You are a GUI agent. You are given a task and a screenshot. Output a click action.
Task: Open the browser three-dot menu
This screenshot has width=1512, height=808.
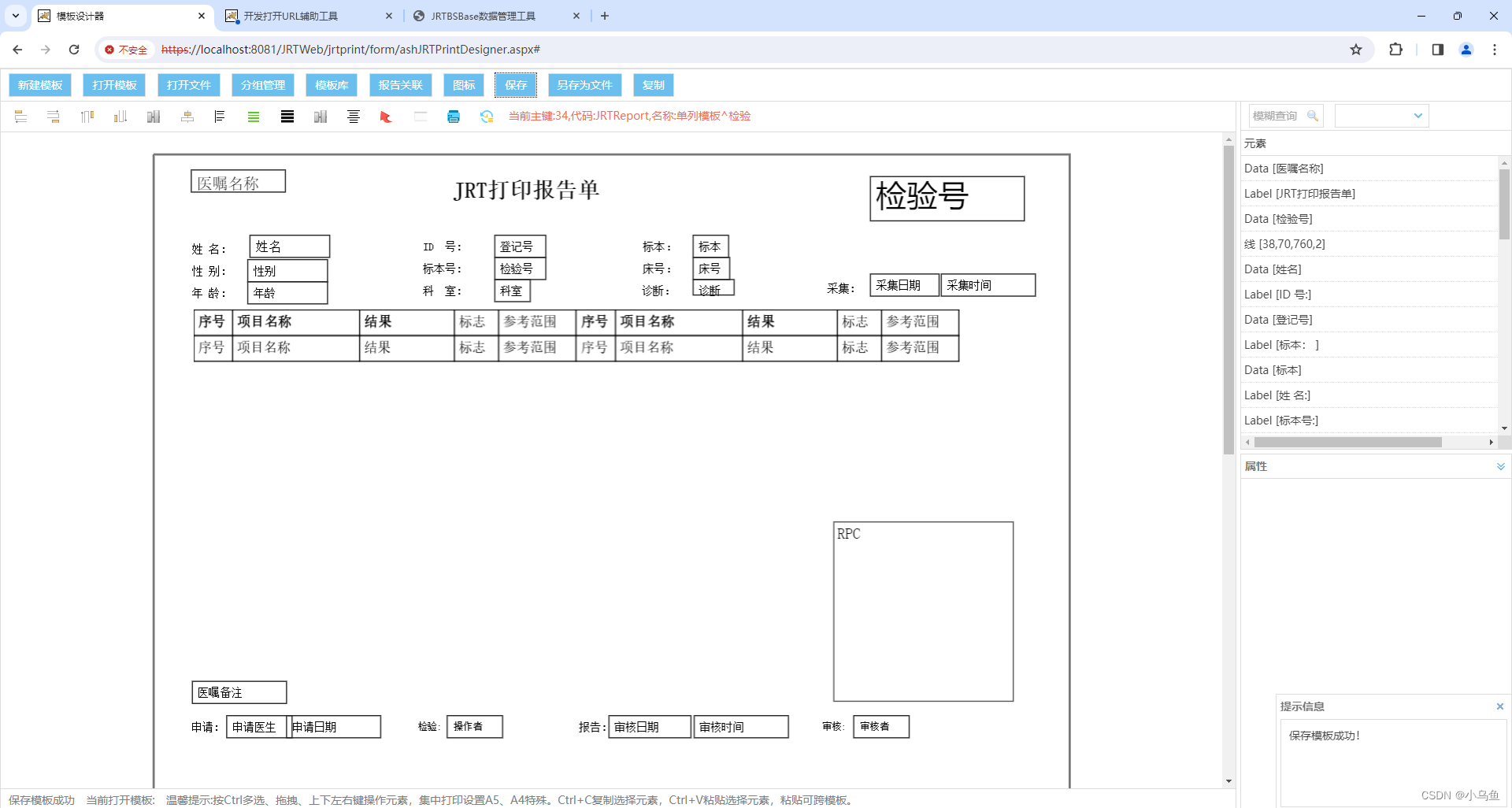pyautogui.click(x=1495, y=50)
